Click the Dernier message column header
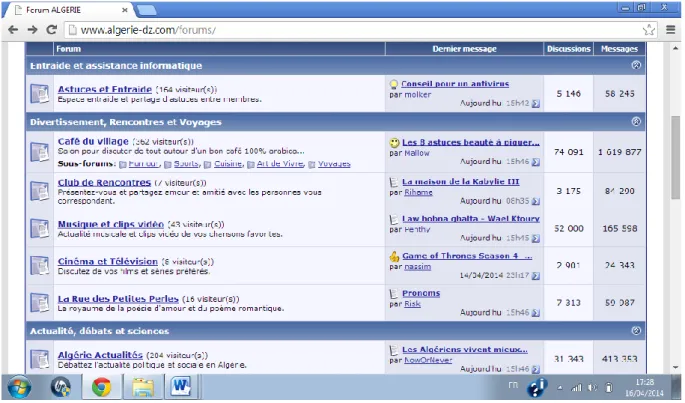This screenshot has height=403, width=685. [x=464, y=49]
